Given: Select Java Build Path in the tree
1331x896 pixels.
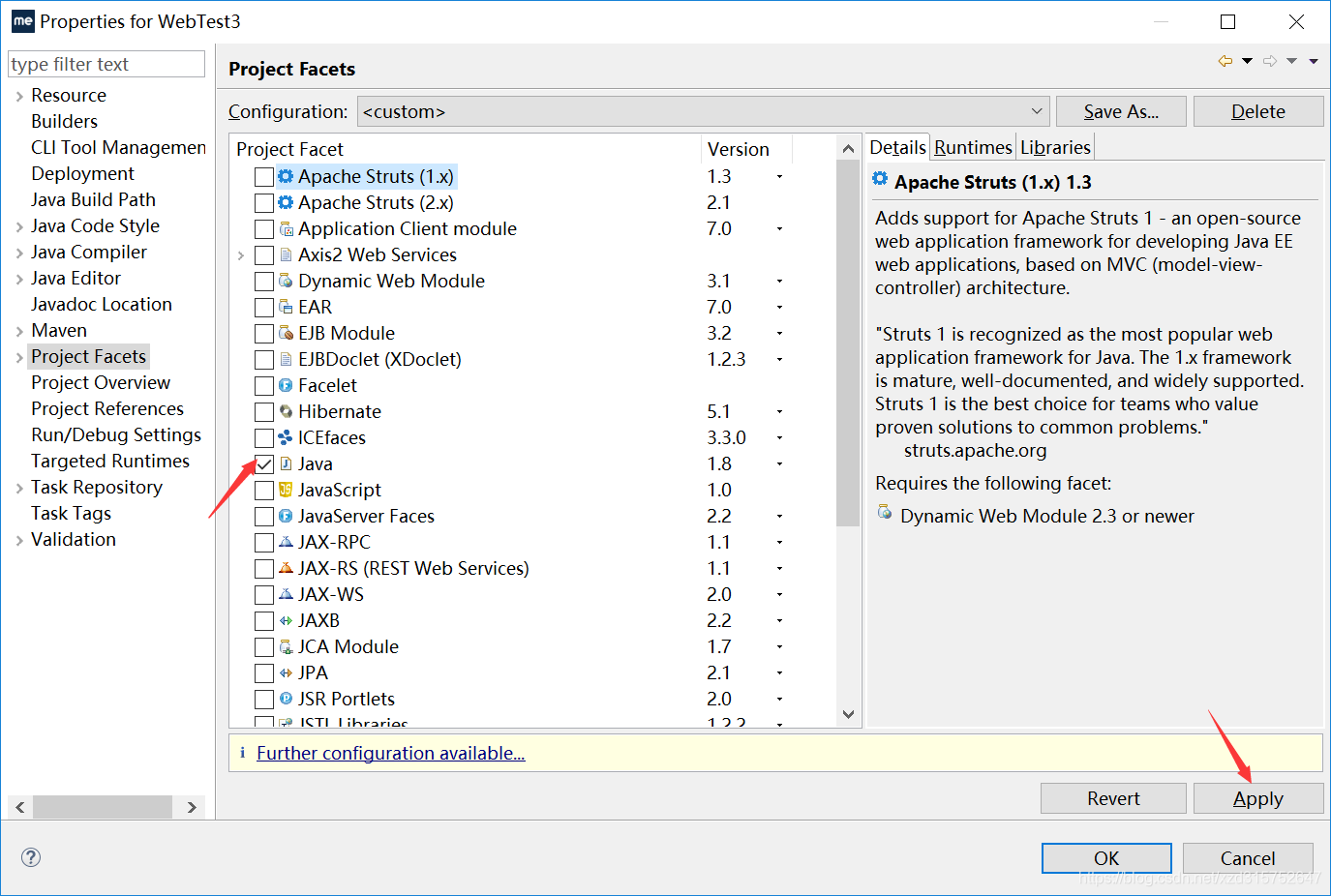Looking at the screenshot, I should pos(93,199).
